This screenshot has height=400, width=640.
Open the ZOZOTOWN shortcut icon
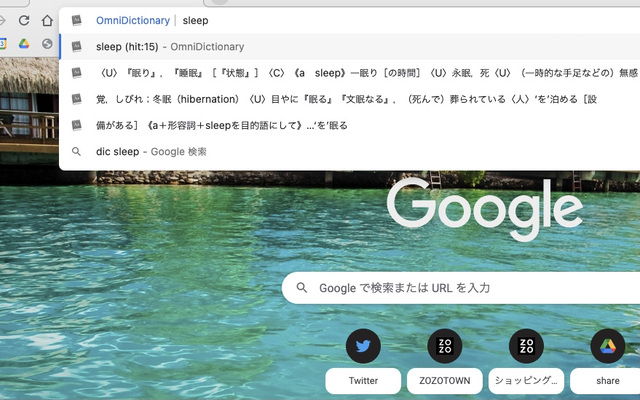444,346
